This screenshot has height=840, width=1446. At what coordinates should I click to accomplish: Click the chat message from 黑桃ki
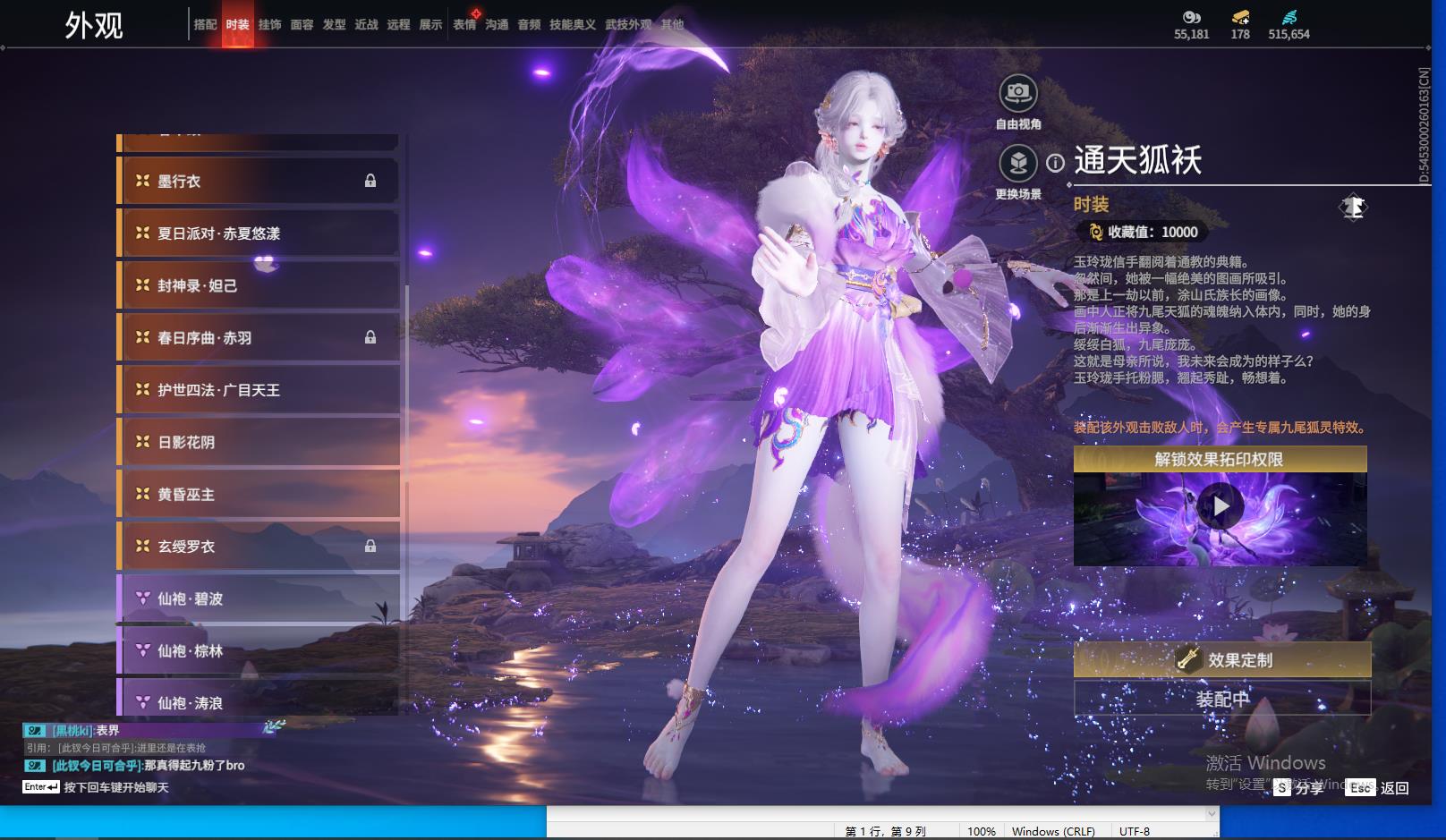pos(85,730)
